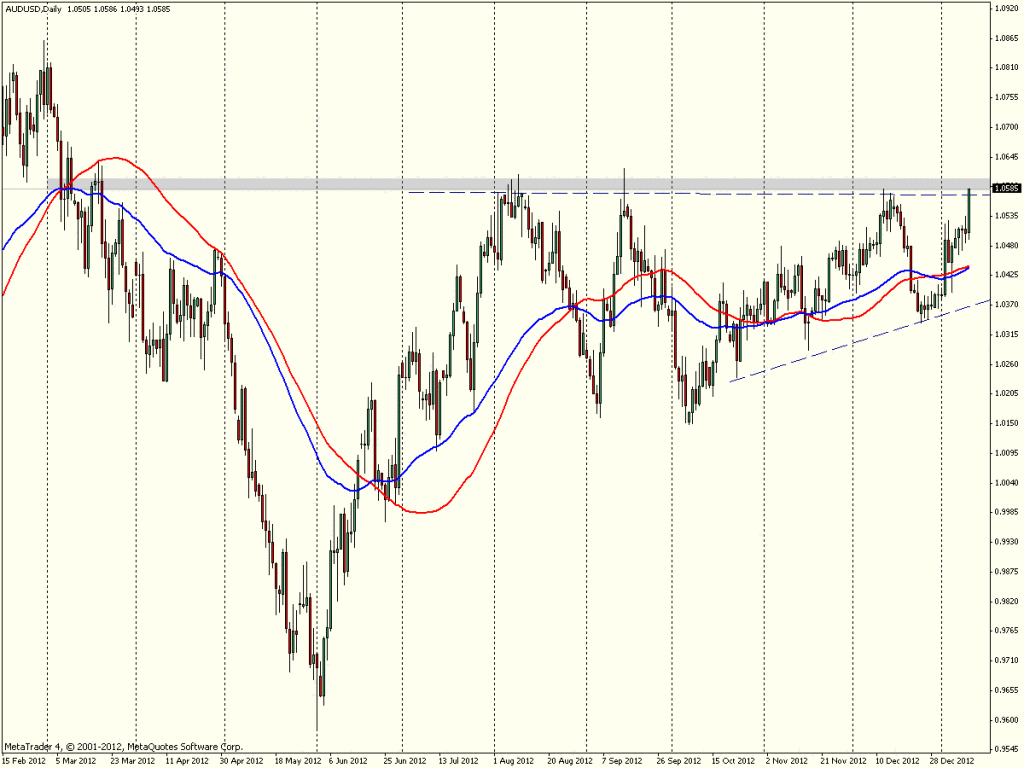
Task: Click the 15 Feb 2012 date label
Action: [23, 759]
